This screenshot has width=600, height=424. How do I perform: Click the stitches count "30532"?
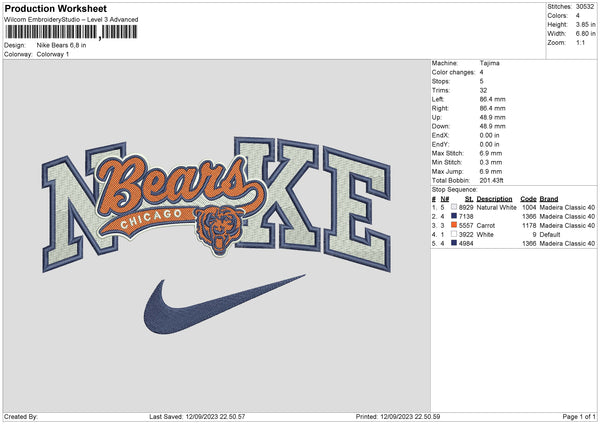[585, 7]
